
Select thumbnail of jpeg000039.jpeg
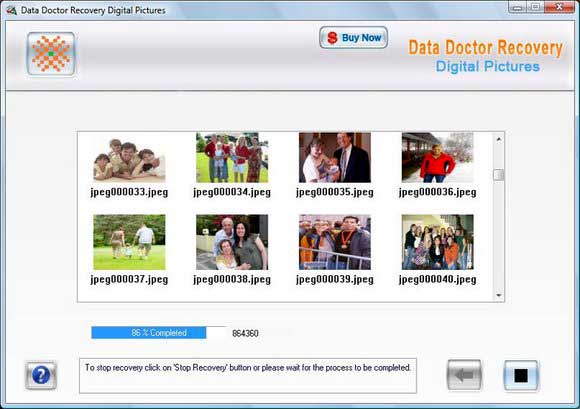click(x=335, y=242)
